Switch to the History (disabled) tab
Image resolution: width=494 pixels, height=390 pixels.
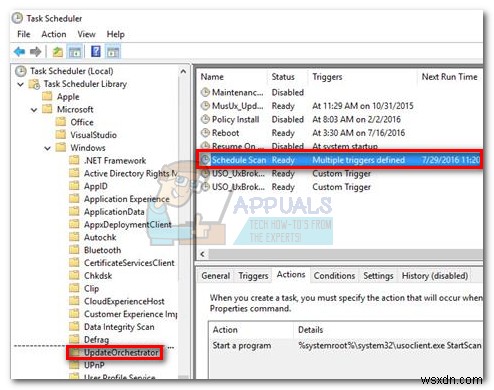pyautogui.click(x=435, y=276)
